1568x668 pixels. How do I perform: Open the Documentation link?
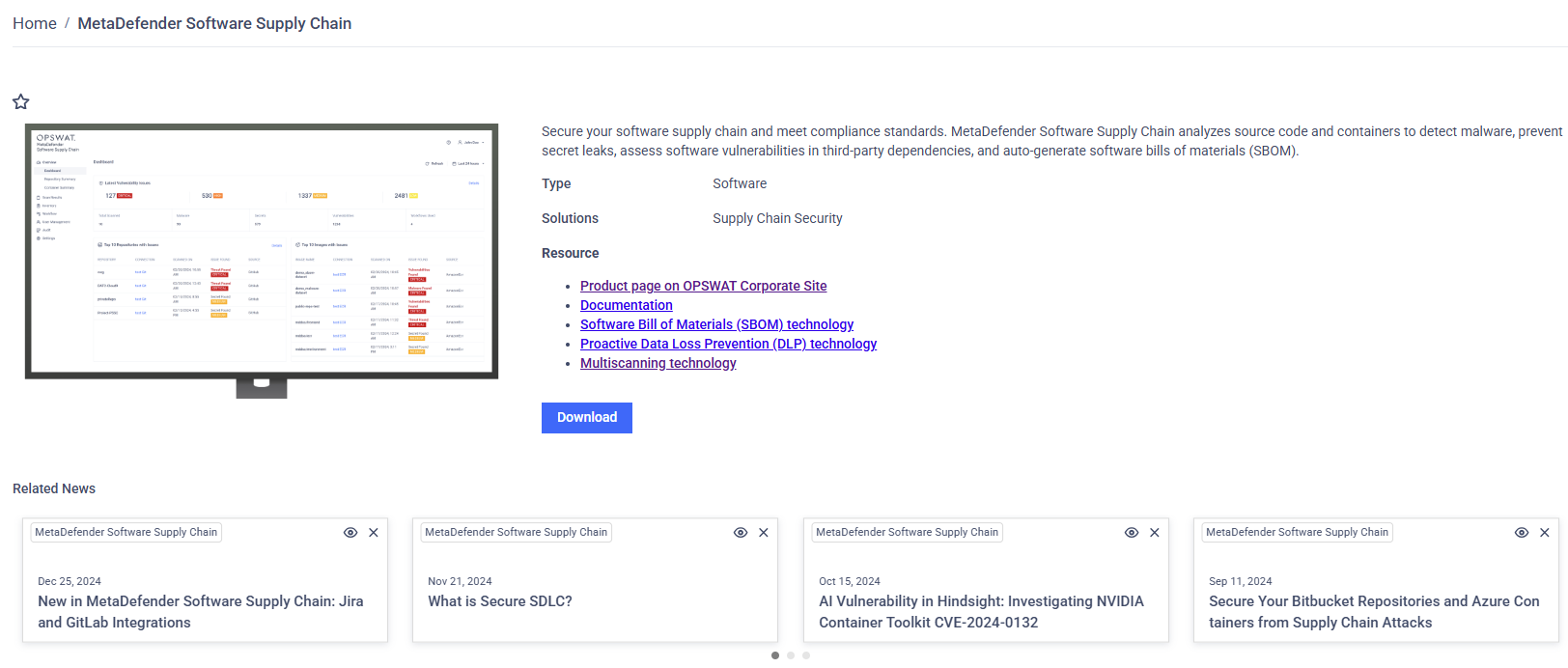627,305
